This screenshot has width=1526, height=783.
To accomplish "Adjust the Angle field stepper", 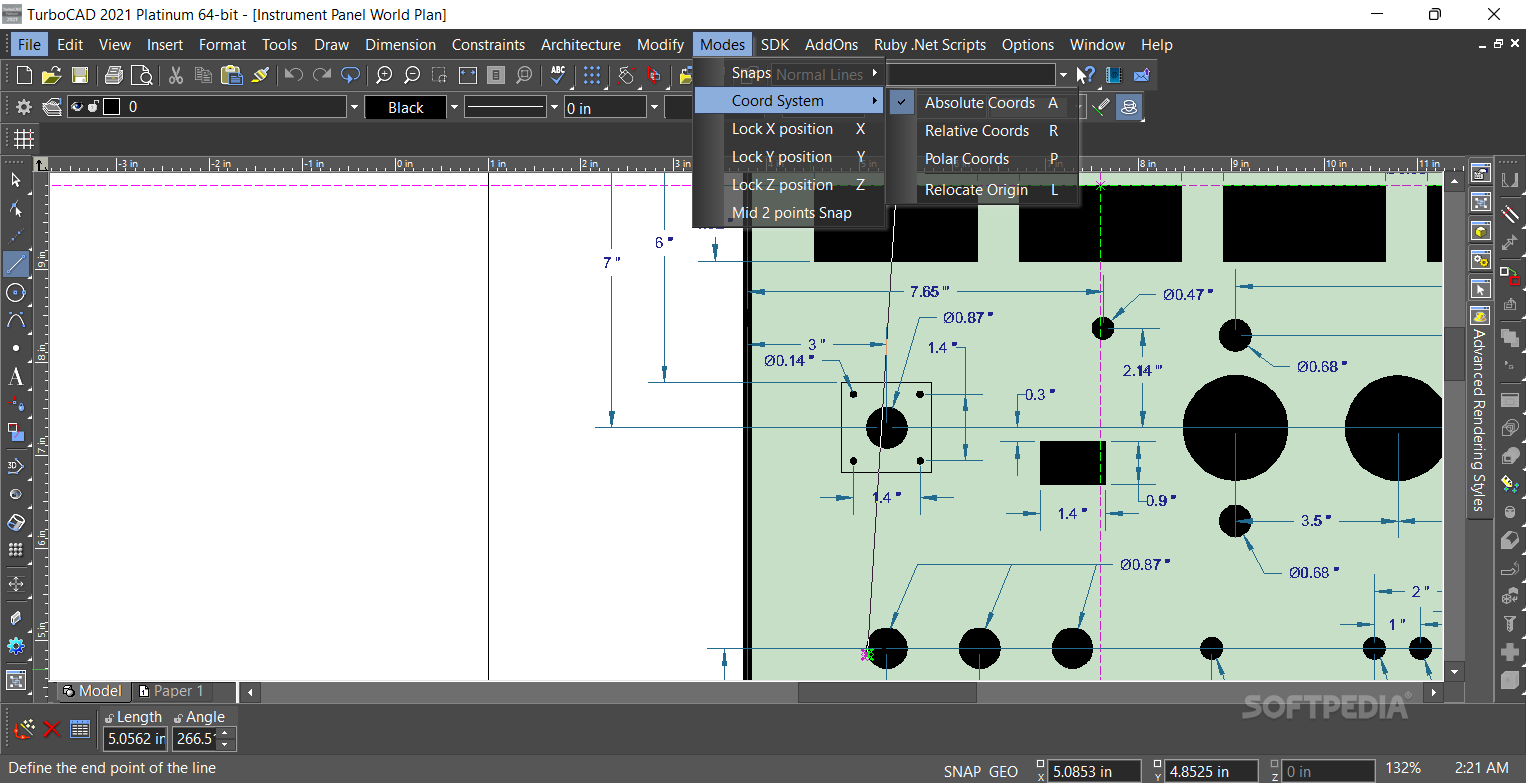I will tap(225, 739).
